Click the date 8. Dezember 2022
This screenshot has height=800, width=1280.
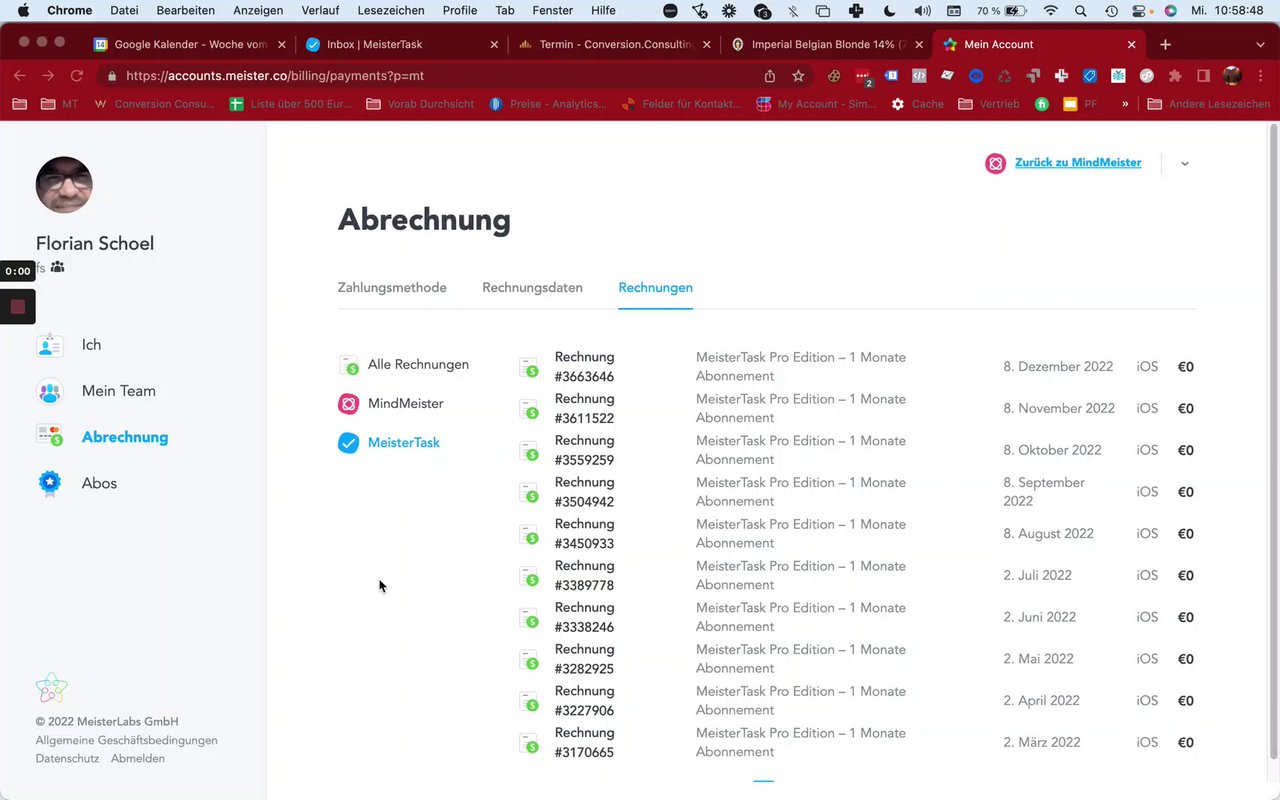1058,366
